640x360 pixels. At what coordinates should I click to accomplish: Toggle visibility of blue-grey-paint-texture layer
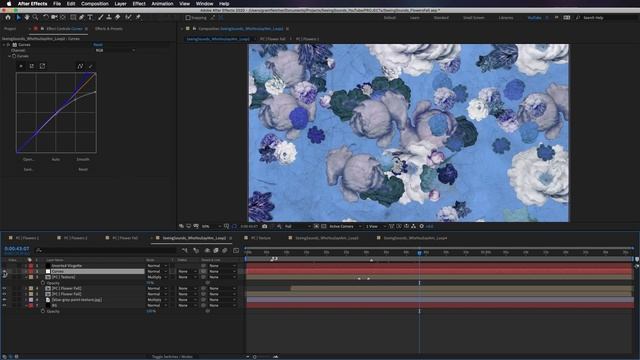pyautogui.click(x=4, y=300)
